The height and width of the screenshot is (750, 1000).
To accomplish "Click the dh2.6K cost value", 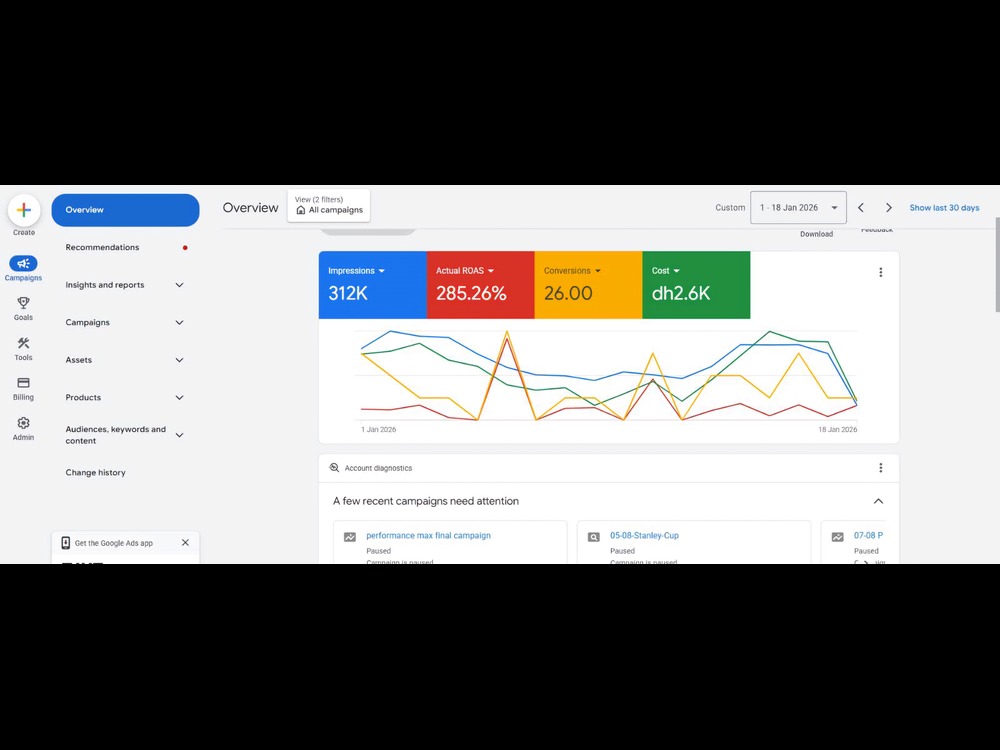I will pos(680,293).
